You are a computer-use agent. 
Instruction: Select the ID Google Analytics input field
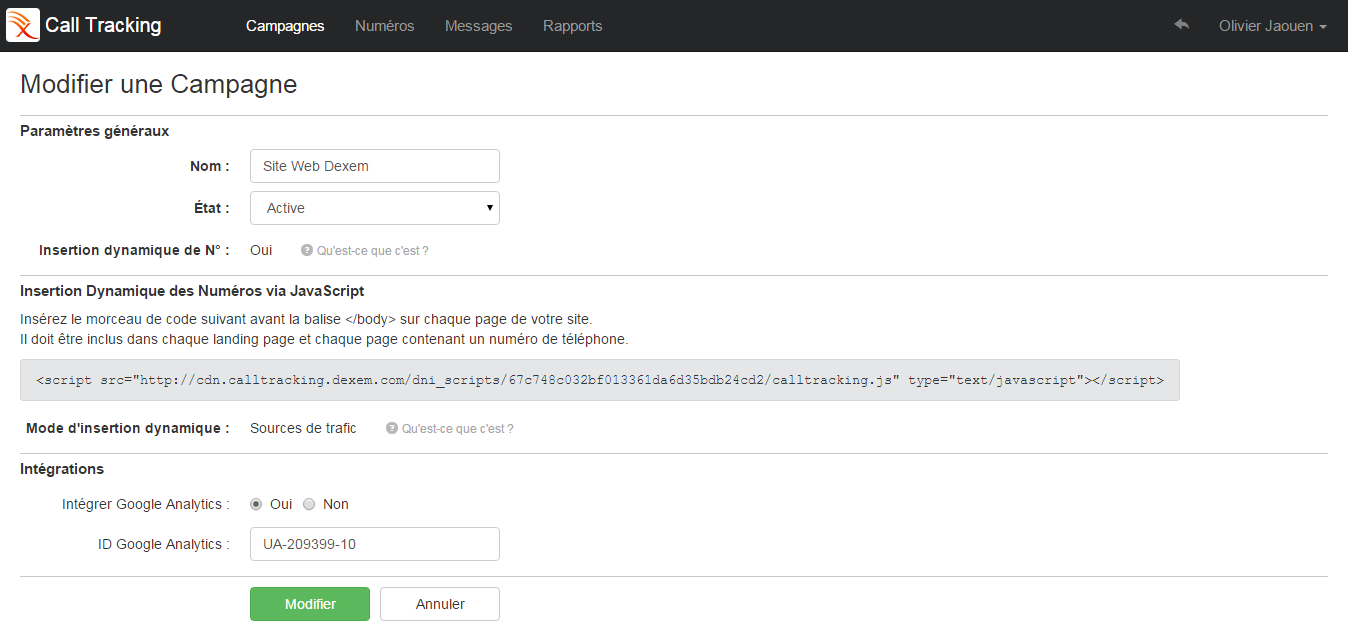(374, 544)
